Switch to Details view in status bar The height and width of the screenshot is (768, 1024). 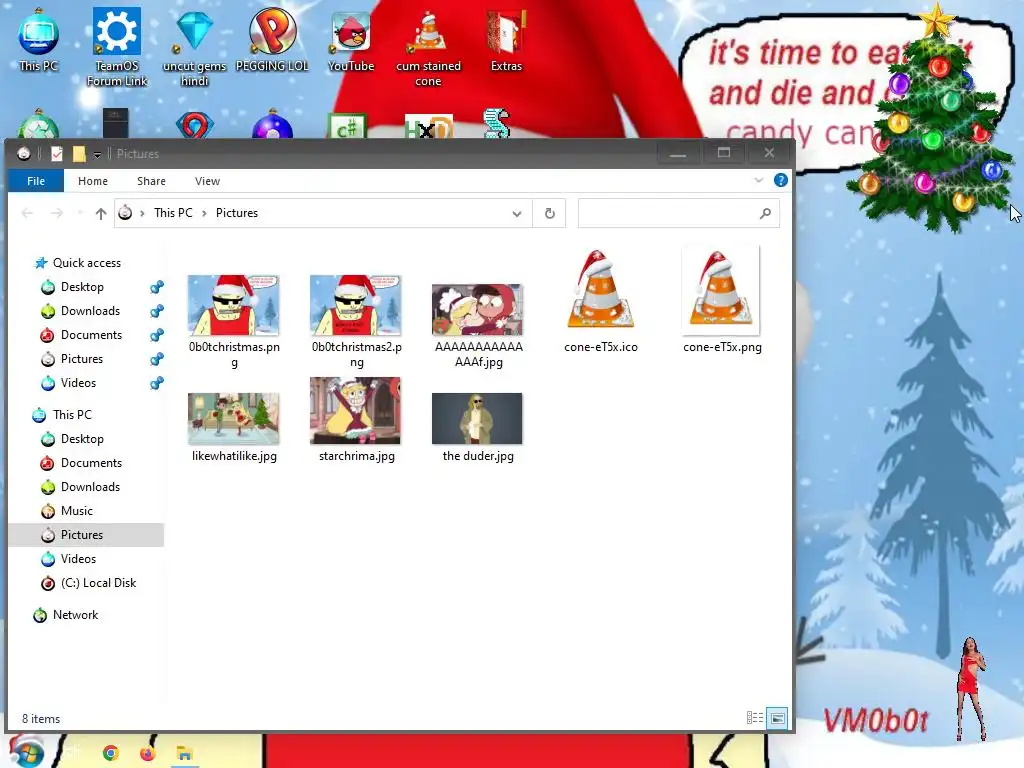(x=754, y=718)
